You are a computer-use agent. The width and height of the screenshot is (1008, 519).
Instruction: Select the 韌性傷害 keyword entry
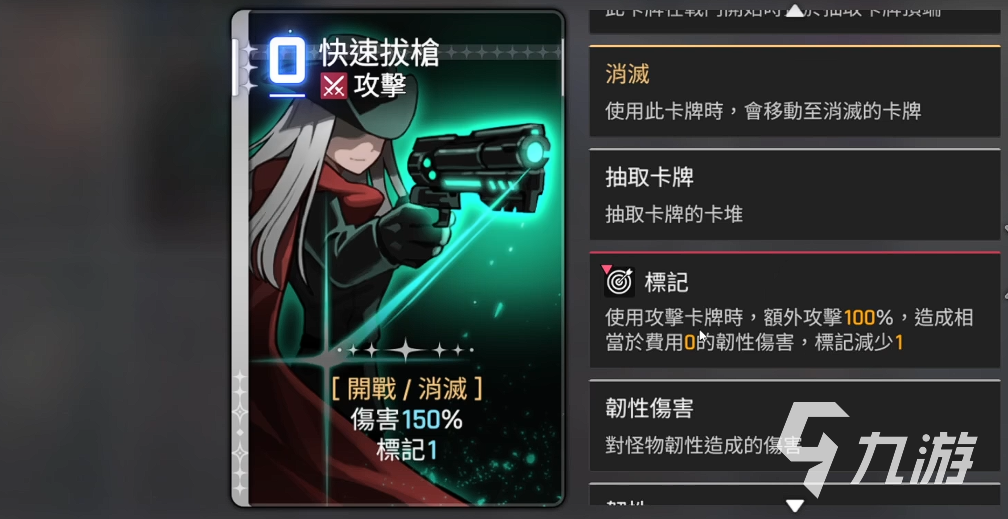pyautogui.click(x=795, y=426)
